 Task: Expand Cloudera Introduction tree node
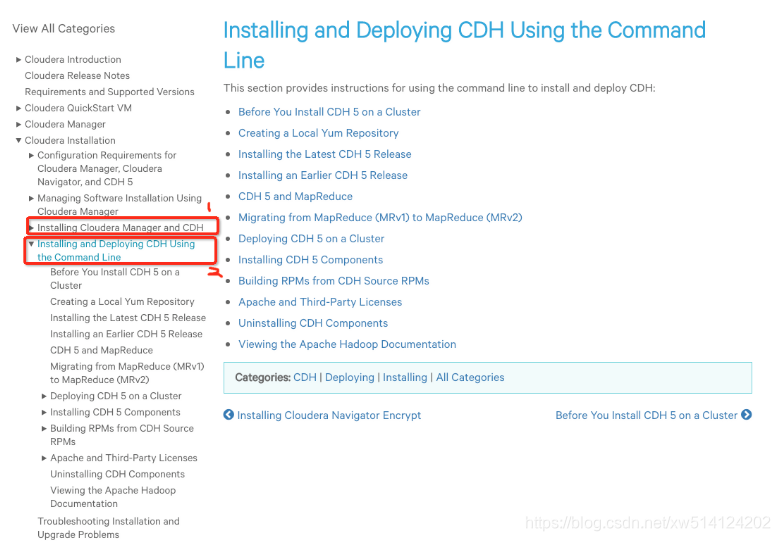pos(18,60)
